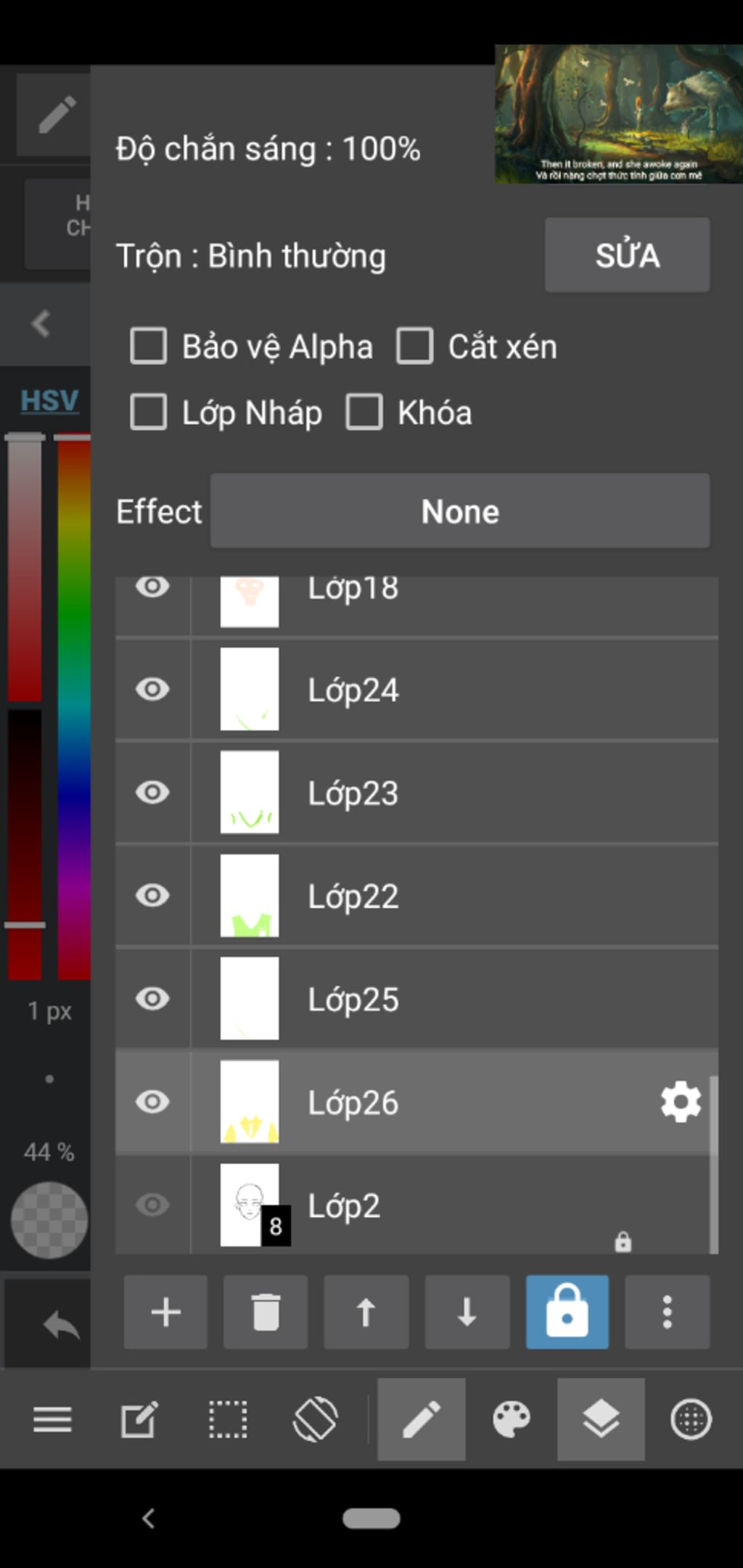Delete the selected layer with trash icon

coord(266,1312)
